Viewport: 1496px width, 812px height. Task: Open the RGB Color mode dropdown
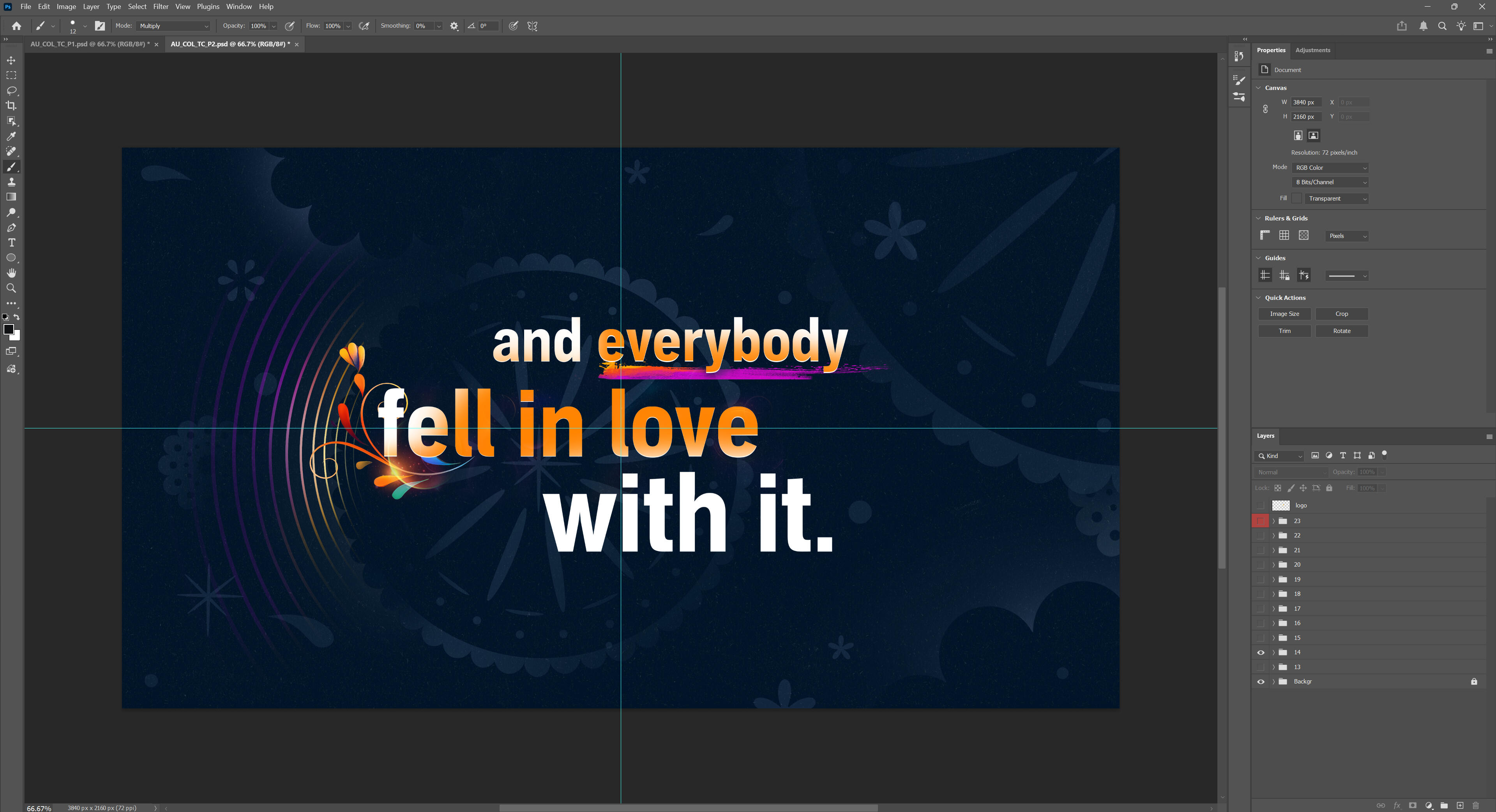(1330, 168)
